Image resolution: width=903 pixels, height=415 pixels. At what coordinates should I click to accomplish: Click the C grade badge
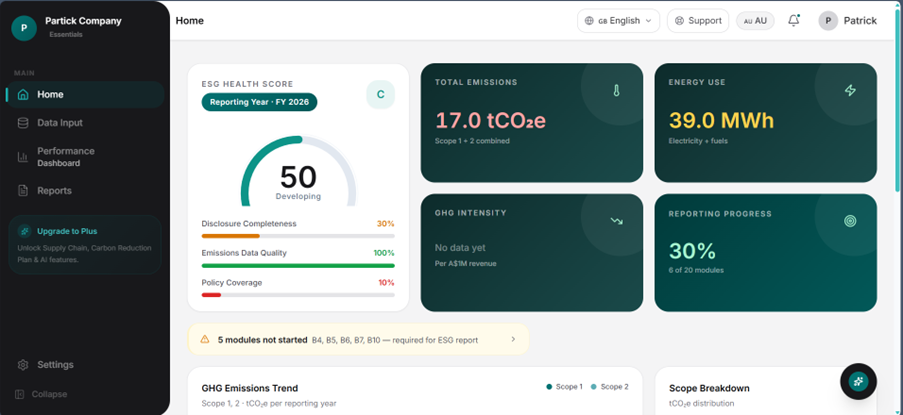[x=381, y=94]
